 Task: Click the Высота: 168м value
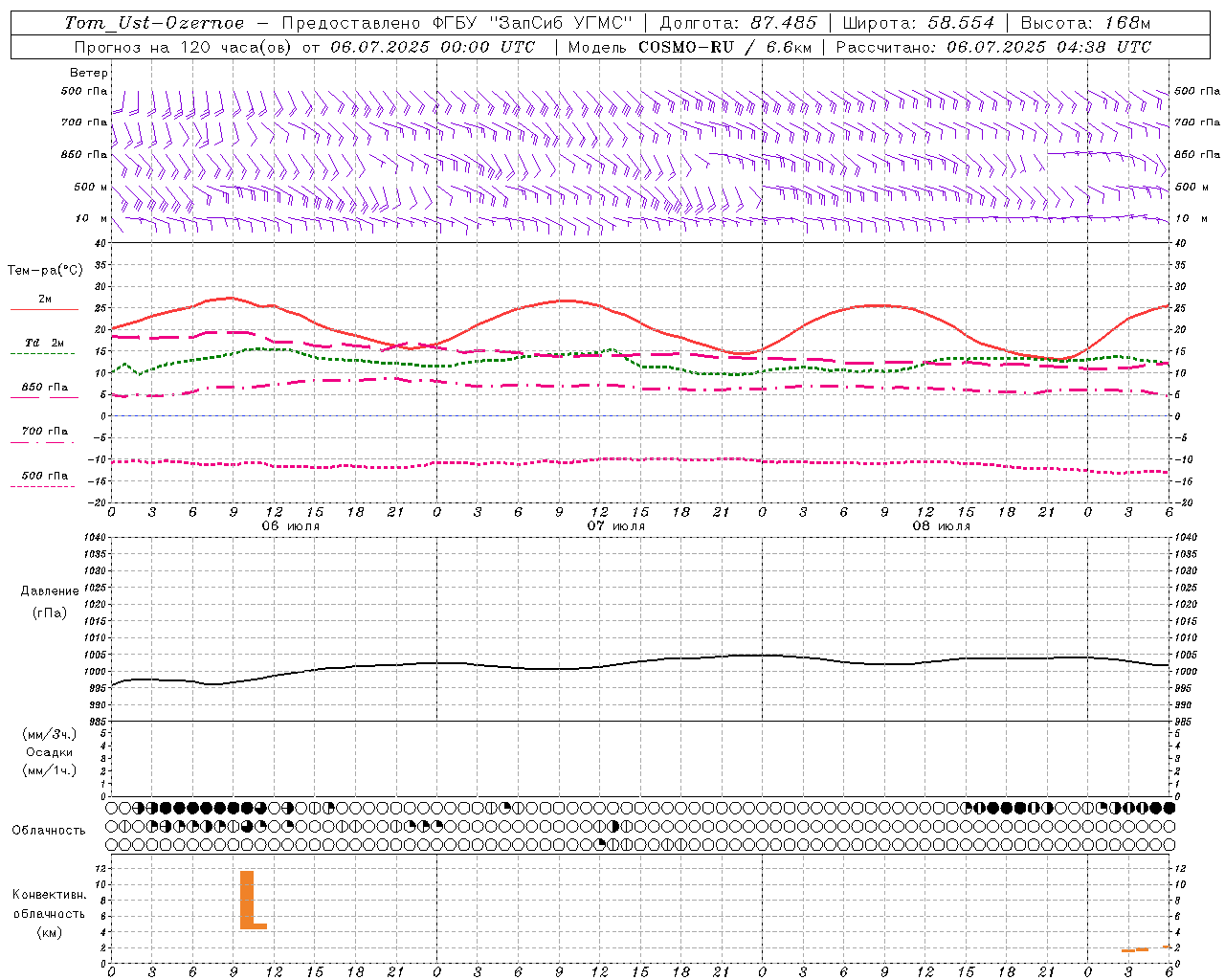point(1085,23)
